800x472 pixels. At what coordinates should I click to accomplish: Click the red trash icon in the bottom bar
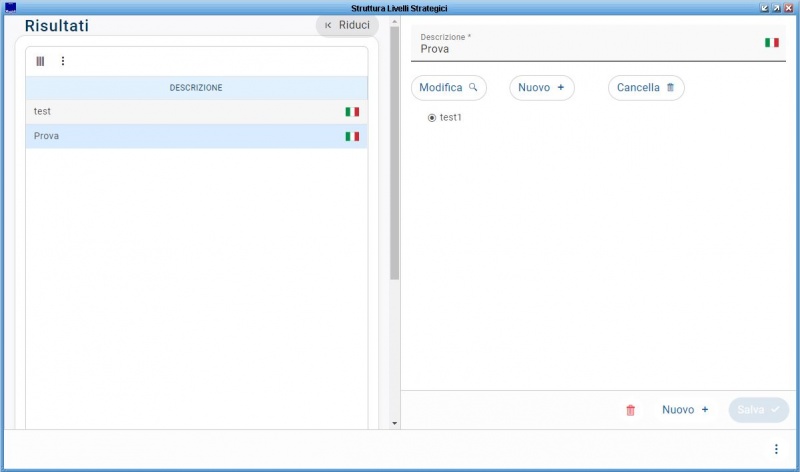point(631,410)
